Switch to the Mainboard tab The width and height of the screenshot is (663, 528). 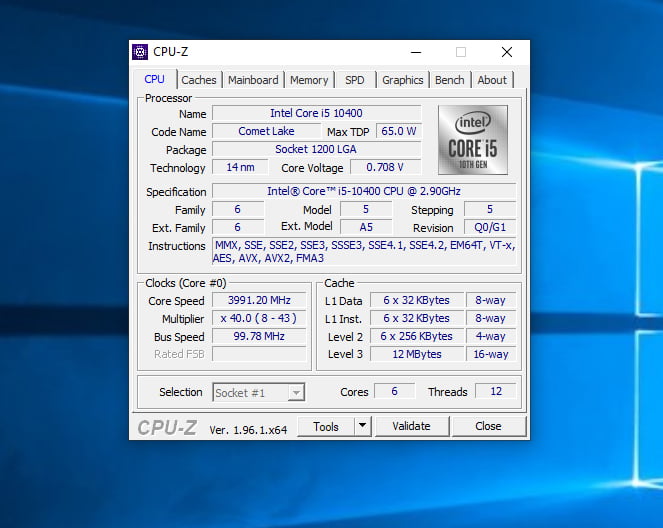(253, 80)
